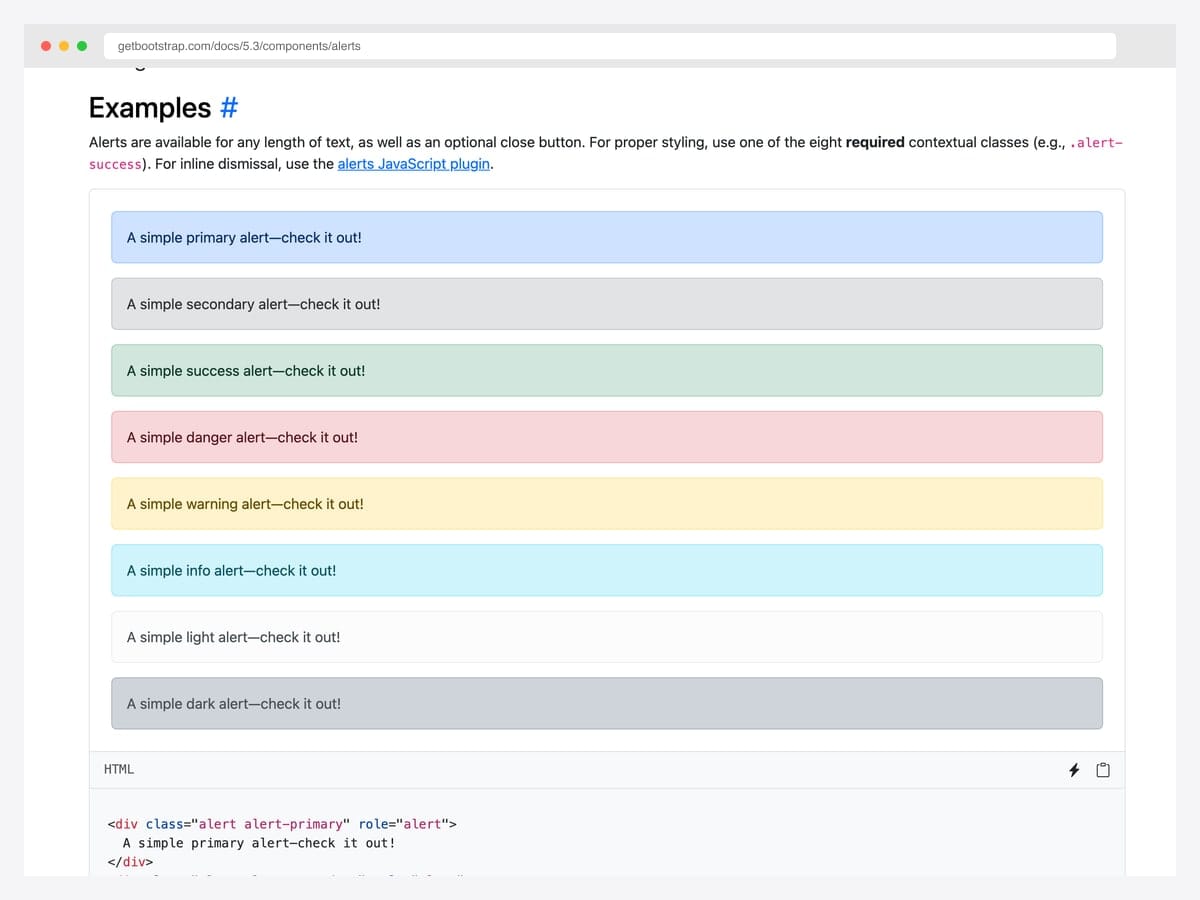Click the lightning bolt StackBlitz icon
The image size is (1200, 900).
1074,770
